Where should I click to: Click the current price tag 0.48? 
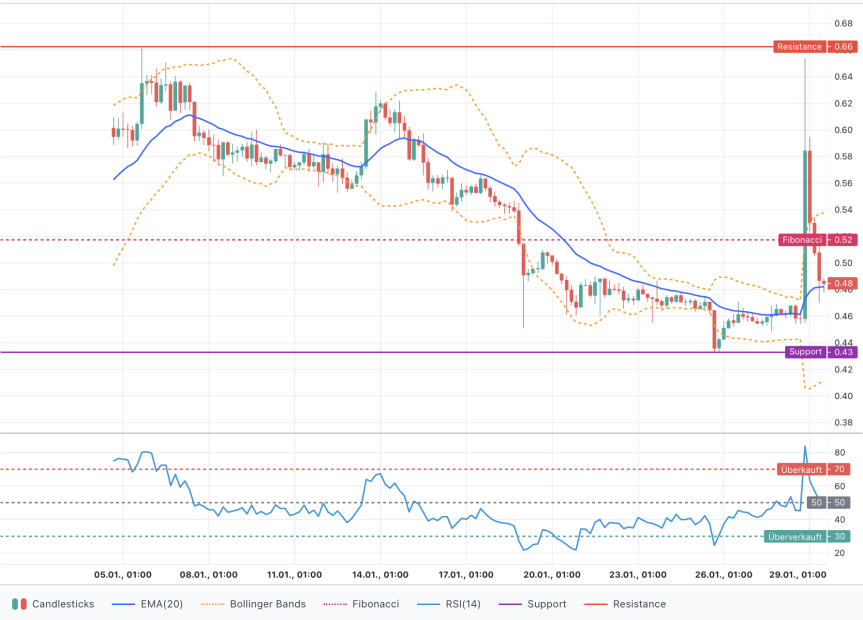tap(843, 283)
